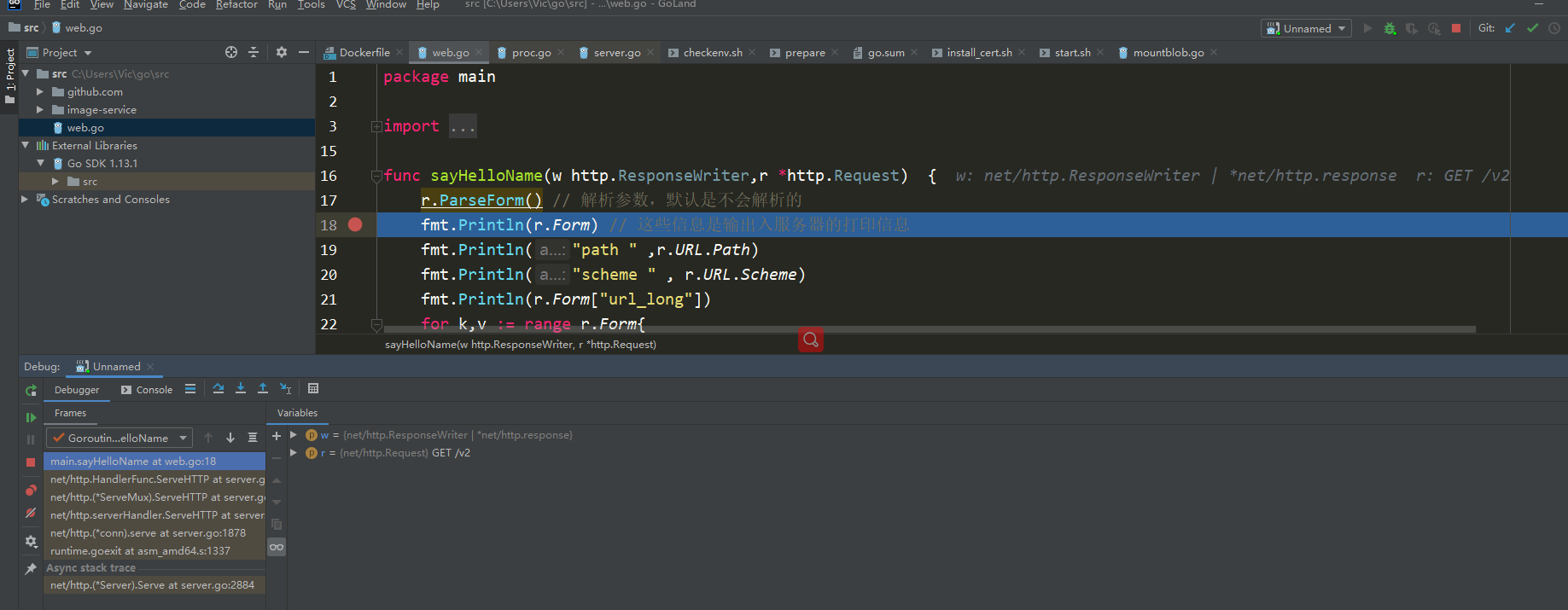
Task: Click the Step Over debugger icon
Action: pyautogui.click(x=219, y=389)
